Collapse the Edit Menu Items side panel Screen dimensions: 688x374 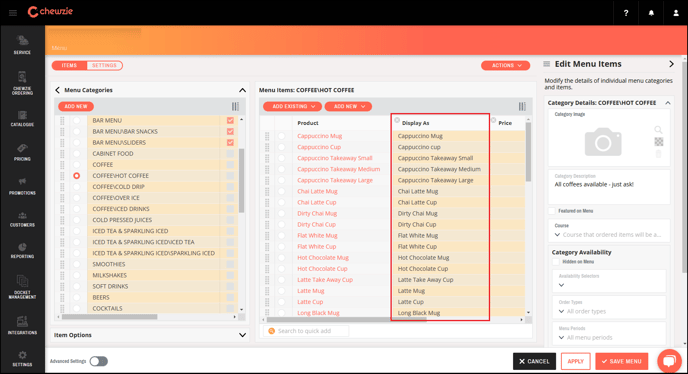671,64
